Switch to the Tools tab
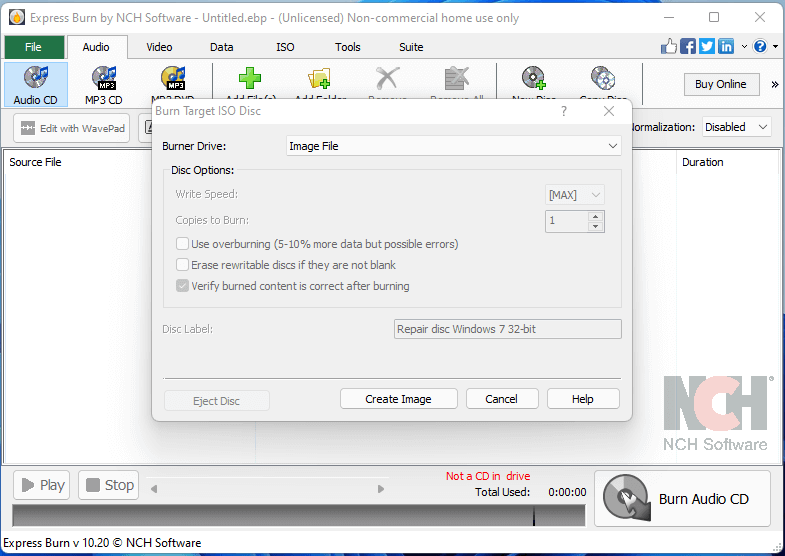 pyautogui.click(x=348, y=47)
